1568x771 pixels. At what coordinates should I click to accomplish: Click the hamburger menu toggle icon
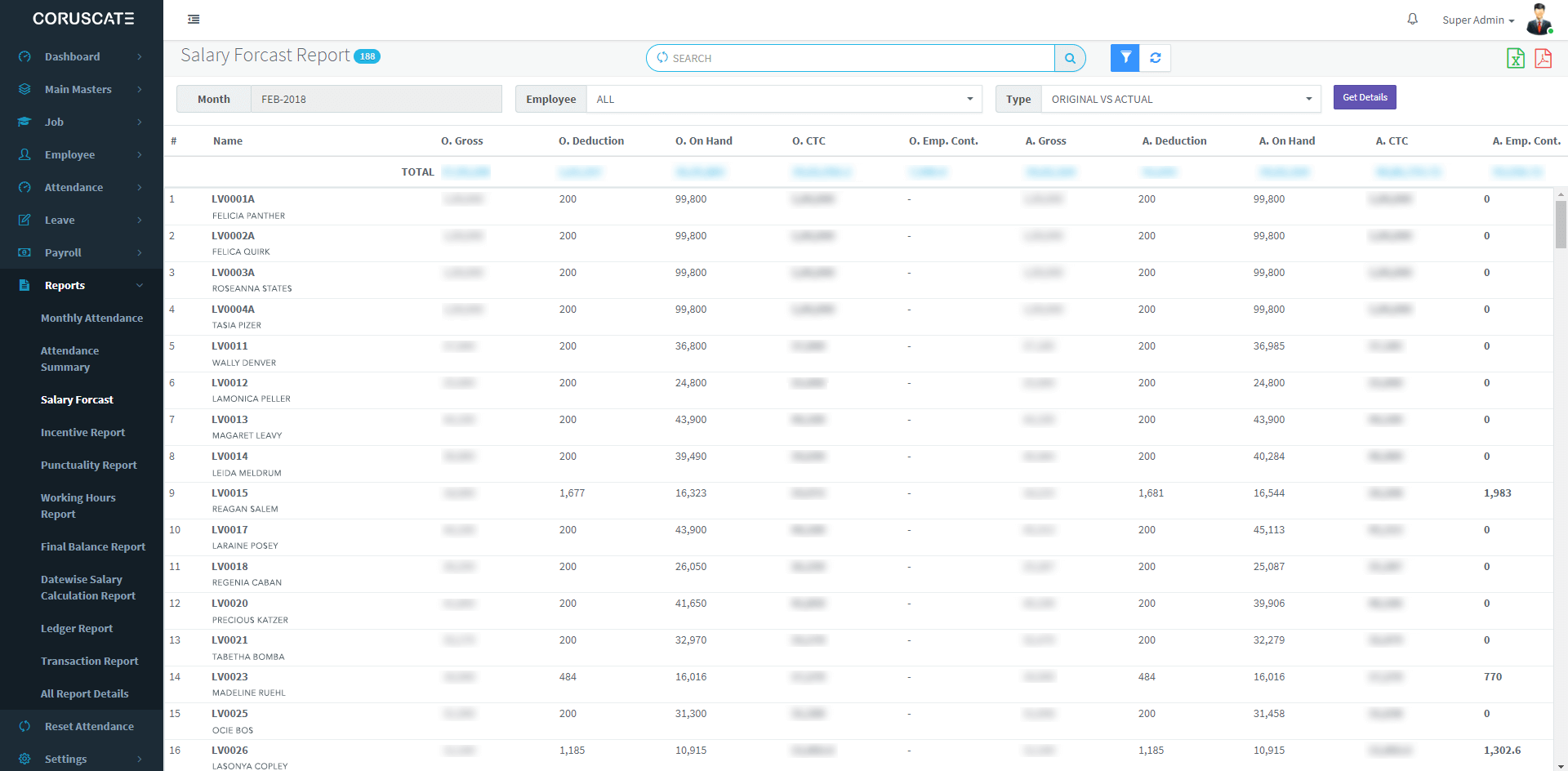[x=194, y=19]
